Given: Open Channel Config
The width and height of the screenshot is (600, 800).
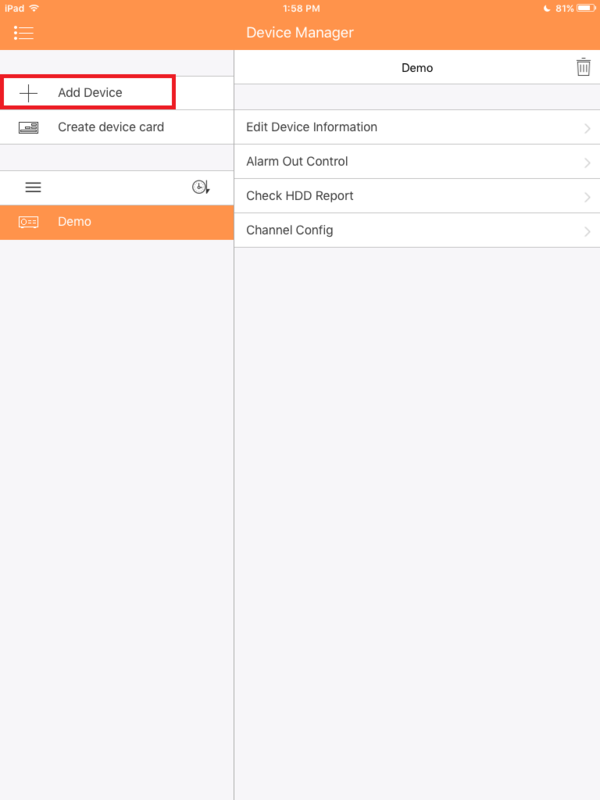Looking at the screenshot, I should click(417, 230).
